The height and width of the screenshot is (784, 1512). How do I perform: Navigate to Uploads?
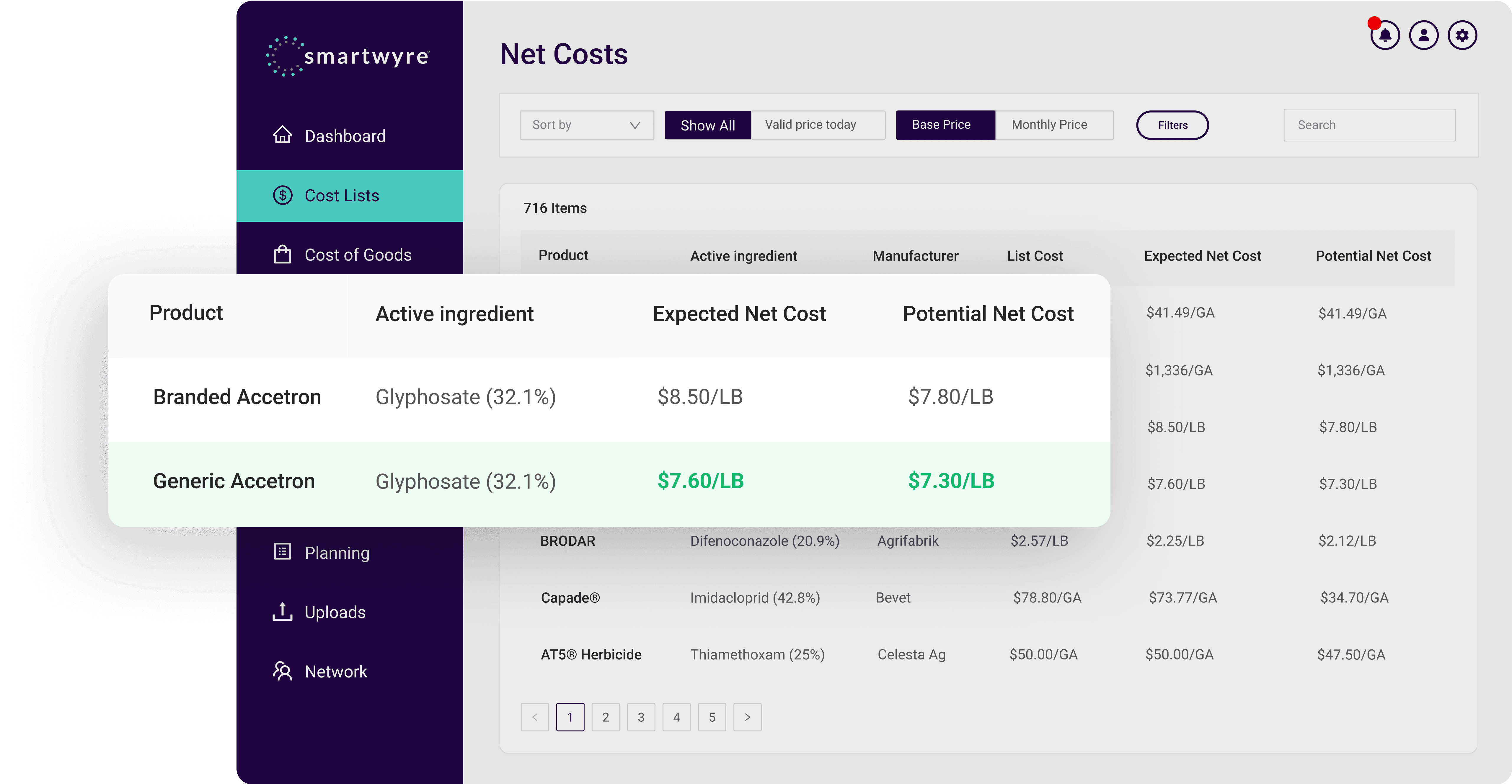click(350, 612)
